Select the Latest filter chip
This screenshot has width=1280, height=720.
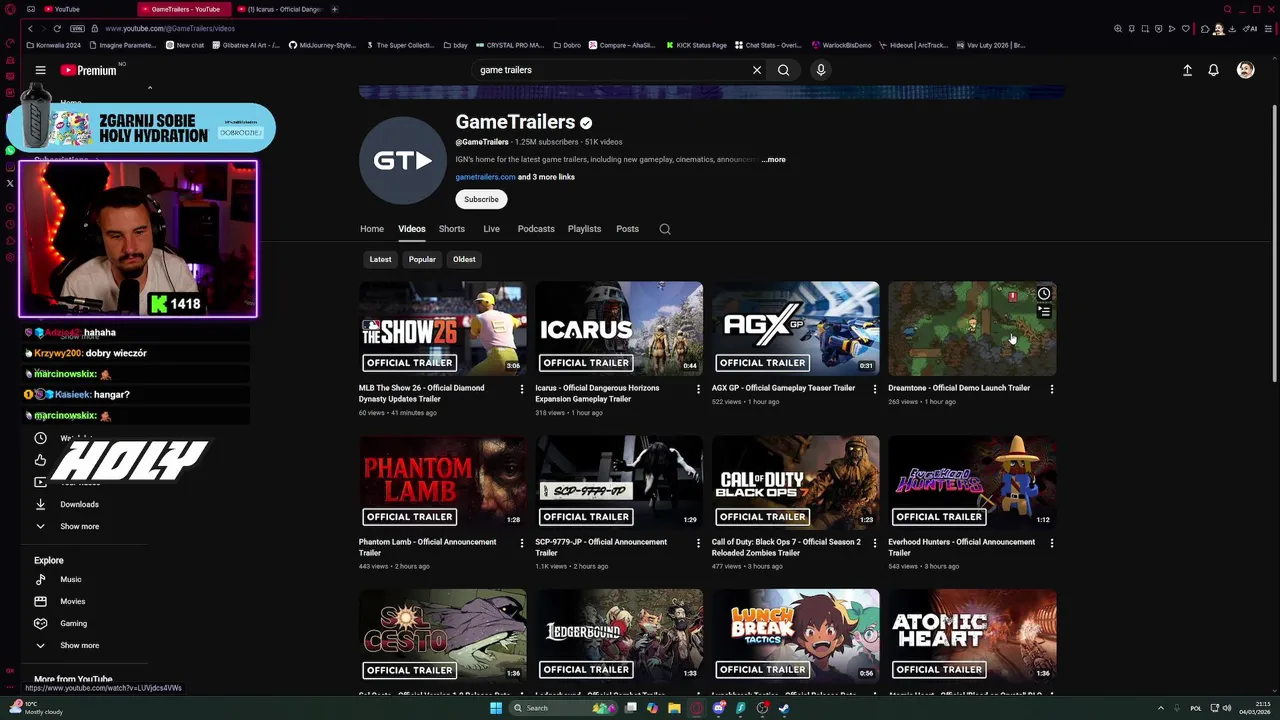coord(380,260)
